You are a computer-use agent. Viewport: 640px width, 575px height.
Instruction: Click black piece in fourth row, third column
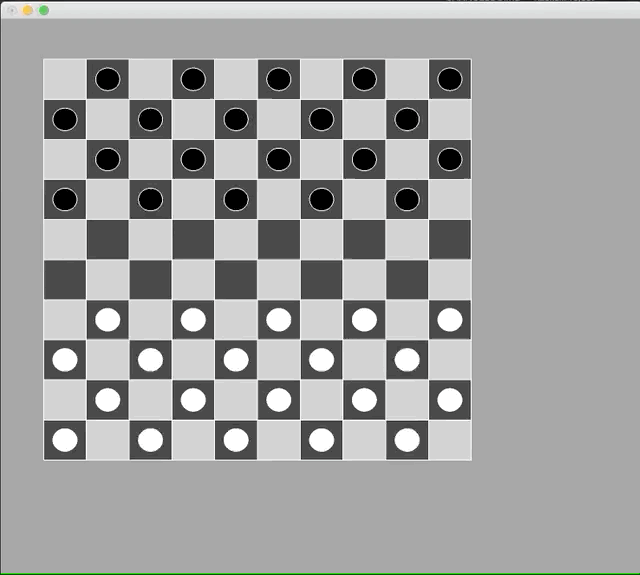[x=151, y=199]
